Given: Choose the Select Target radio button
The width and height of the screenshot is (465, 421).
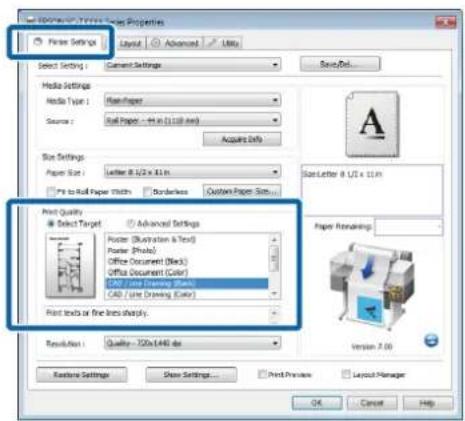Looking at the screenshot, I should [x=51, y=224].
